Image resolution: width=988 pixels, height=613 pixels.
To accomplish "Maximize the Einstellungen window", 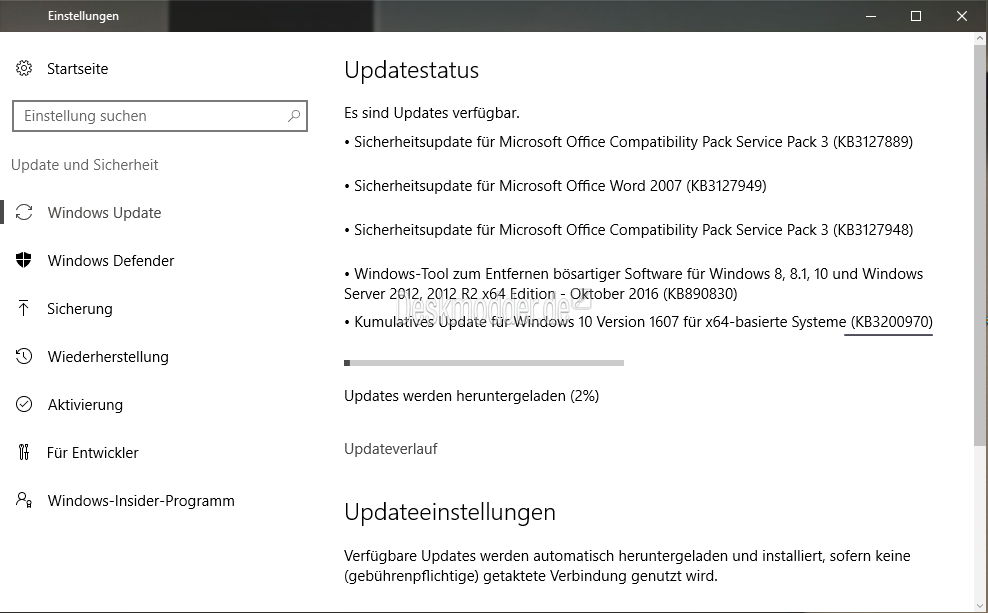I will [x=916, y=16].
